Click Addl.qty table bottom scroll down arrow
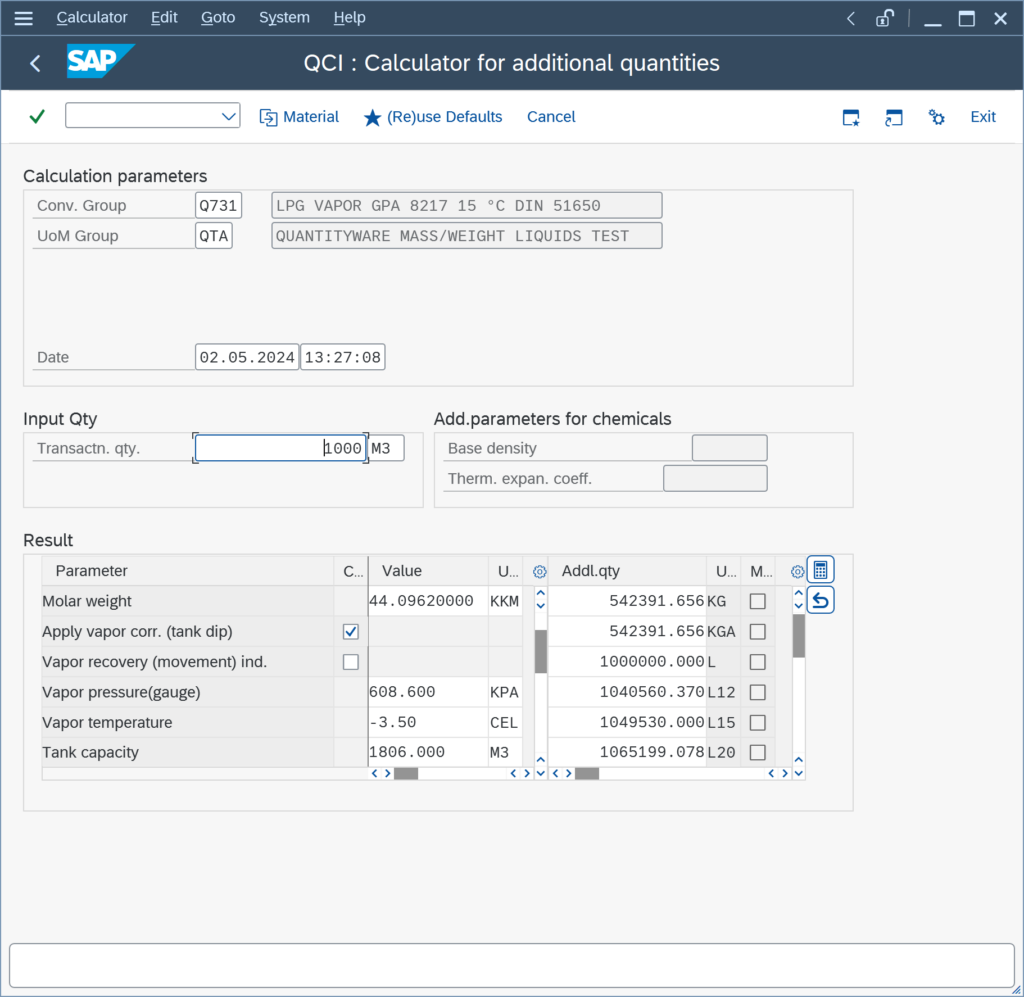This screenshot has height=997, width=1024. pyautogui.click(x=799, y=774)
